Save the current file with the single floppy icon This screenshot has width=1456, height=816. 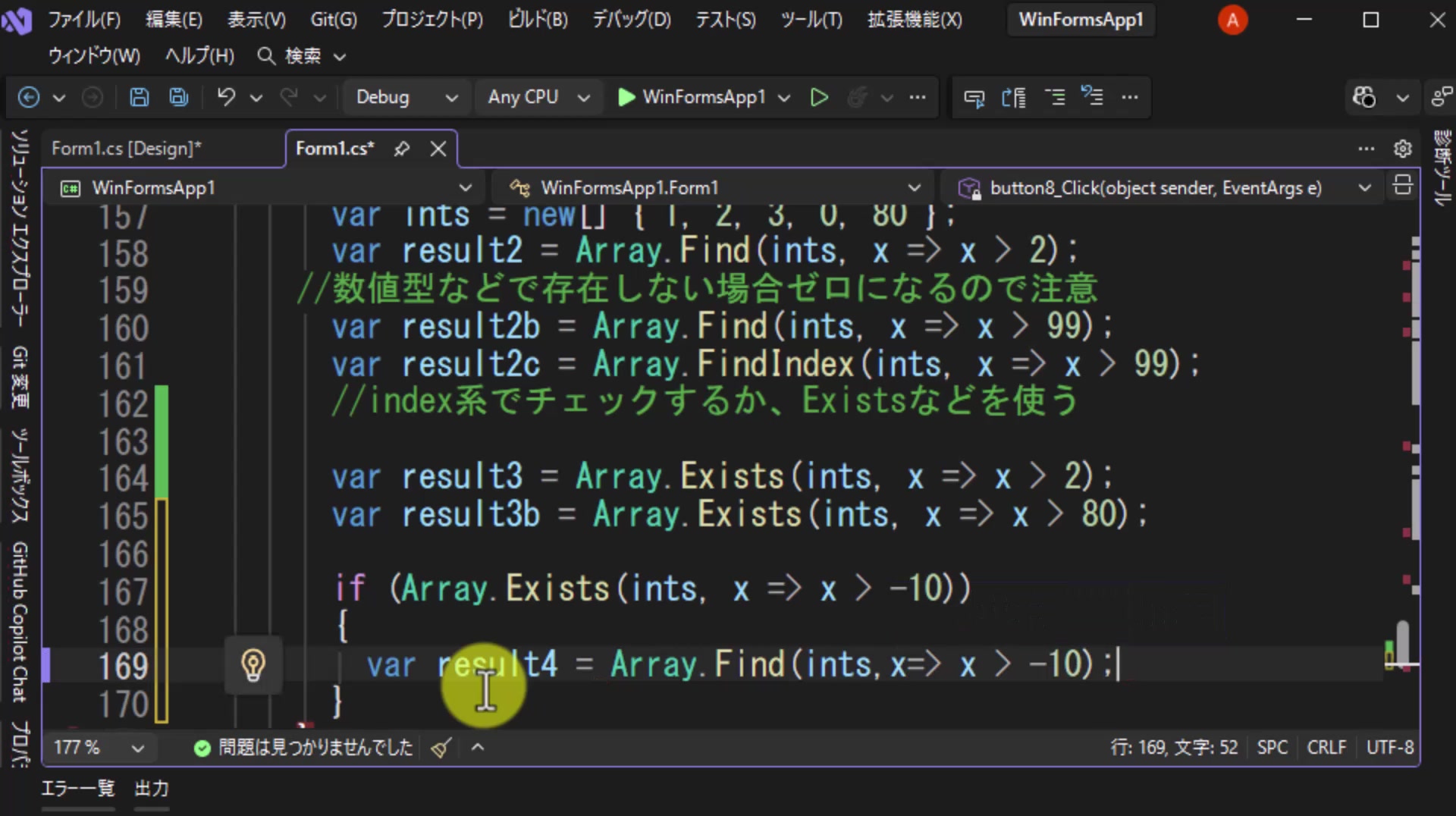(x=139, y=97)
